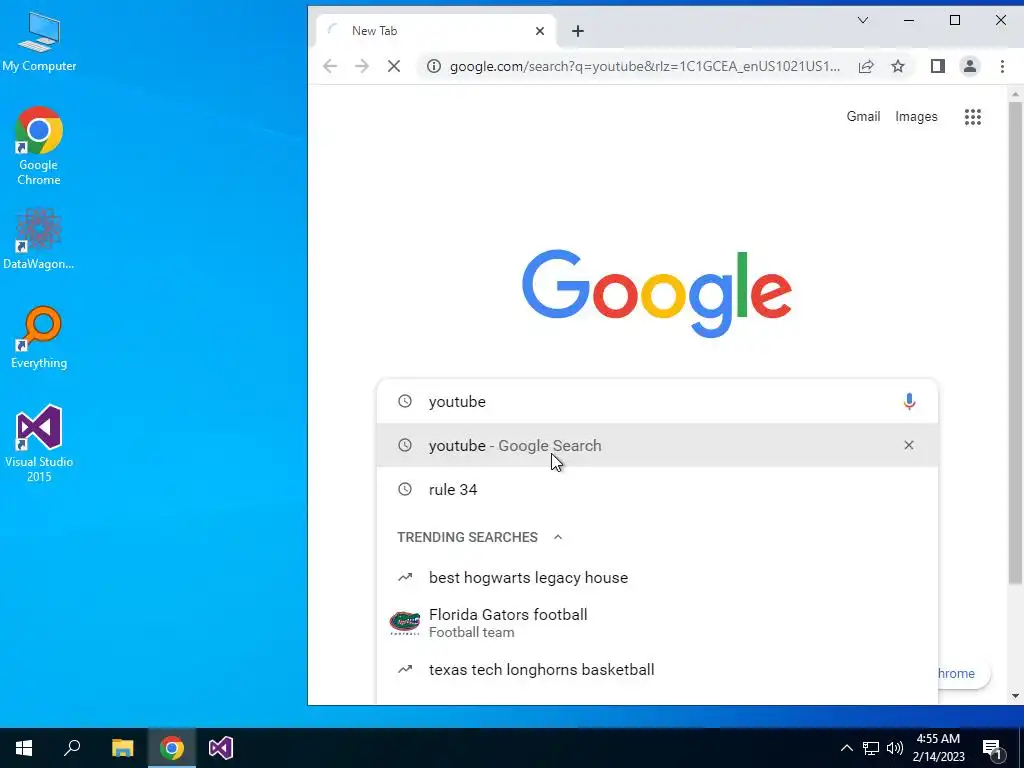This screenshot has height=768, width=1024.
Task: Click the search box containing youtube
Action: click(657, 402)
